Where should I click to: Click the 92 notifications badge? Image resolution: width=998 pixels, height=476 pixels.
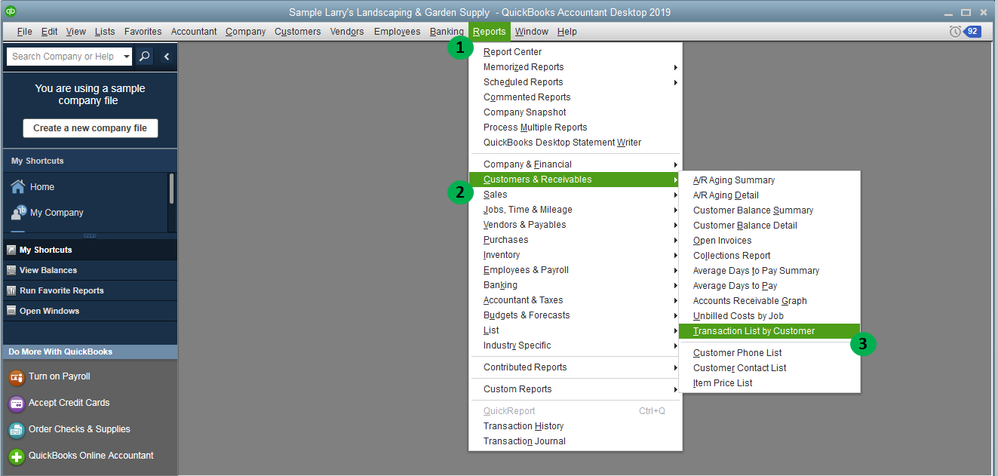(972, 31)
